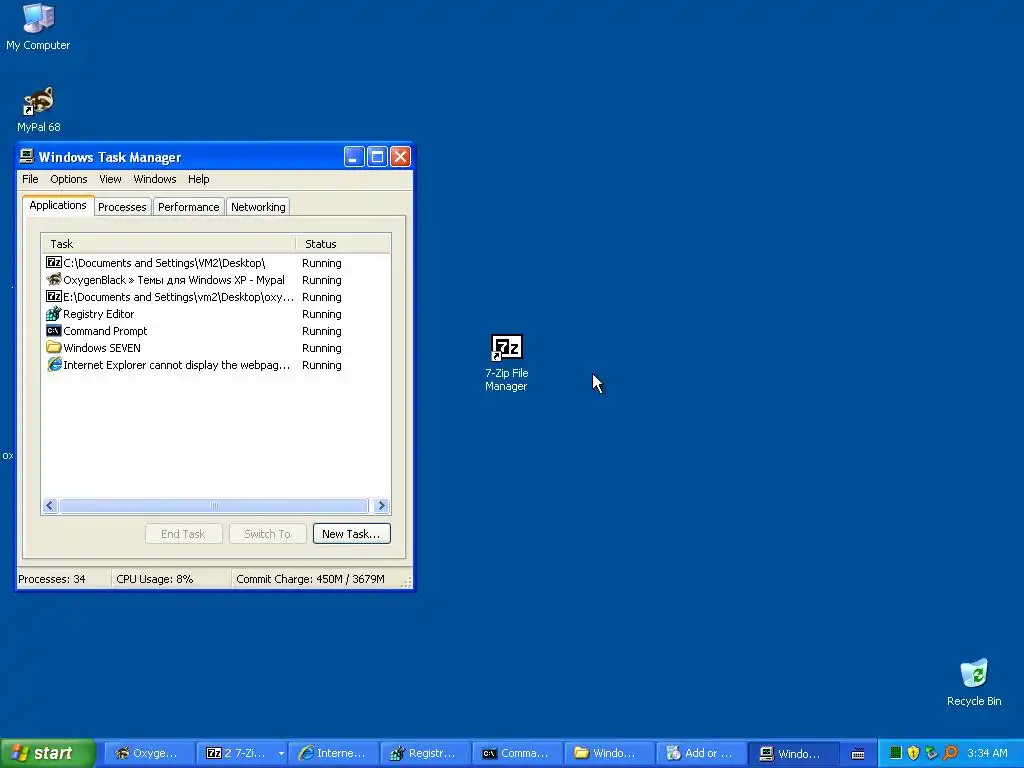Click the Safely Remove Hardware tray icon

tap(931, 753)
